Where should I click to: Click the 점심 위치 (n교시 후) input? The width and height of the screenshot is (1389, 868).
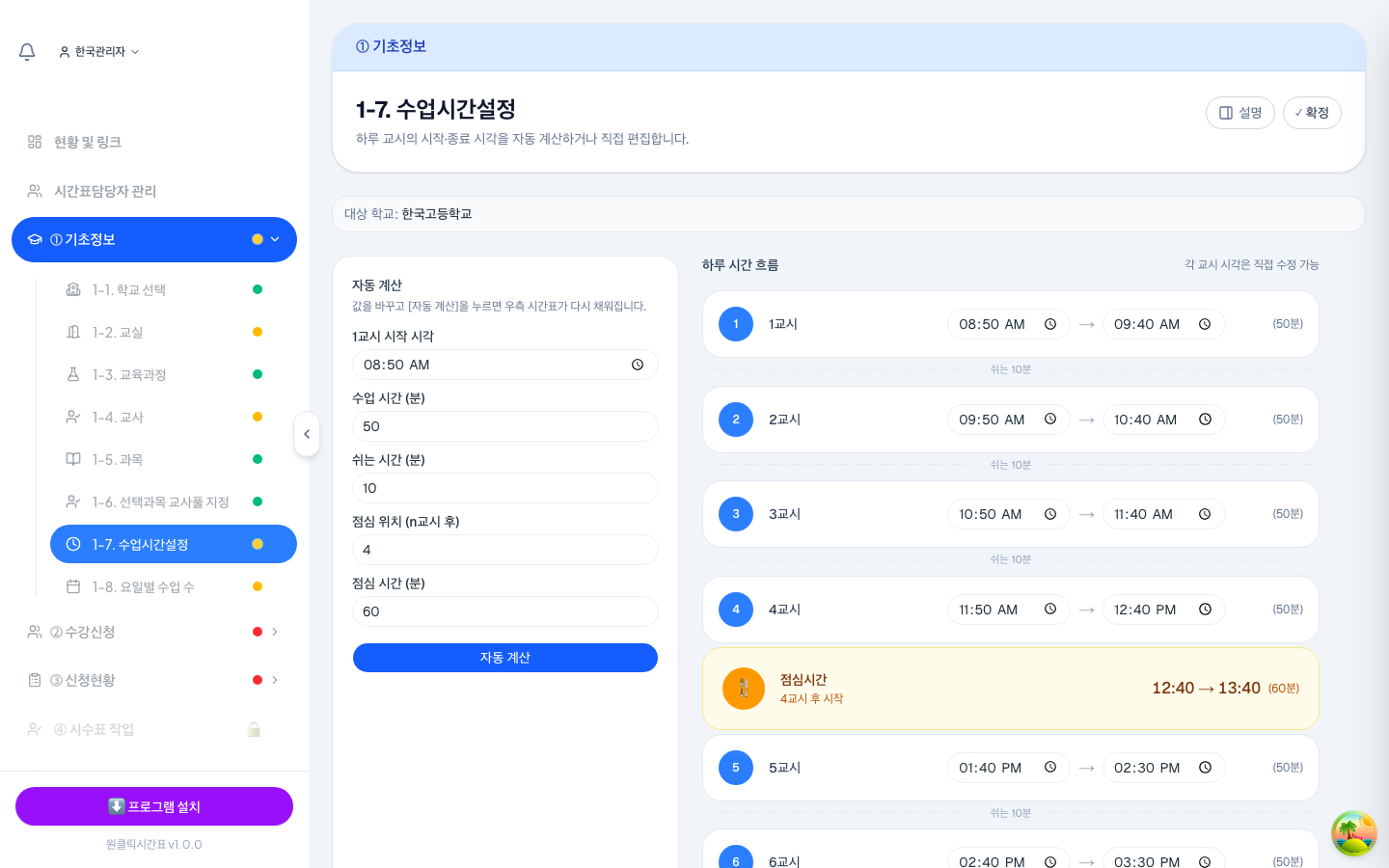point(505,550)
